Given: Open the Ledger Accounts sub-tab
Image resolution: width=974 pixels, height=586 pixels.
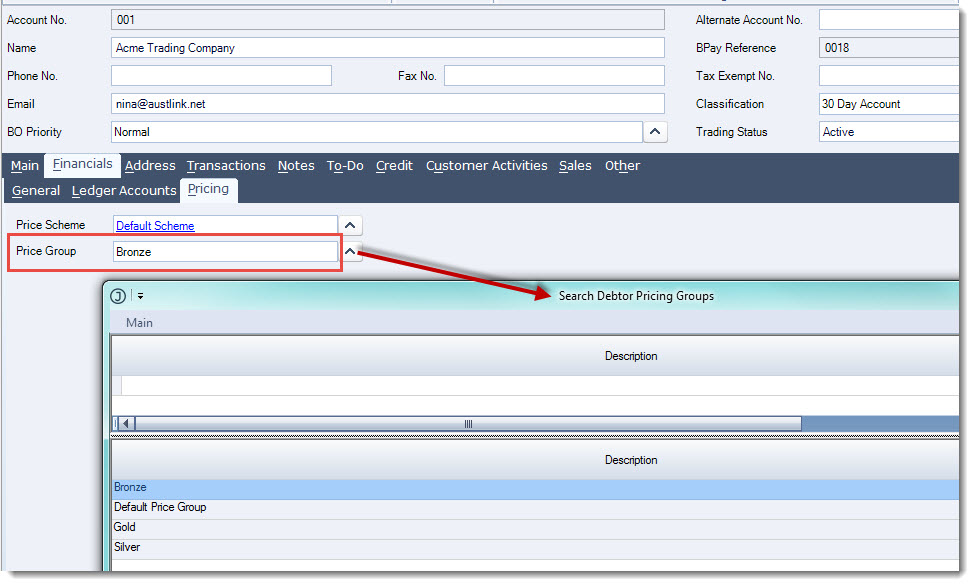Looking at the screenshot, I should (124, 191).
